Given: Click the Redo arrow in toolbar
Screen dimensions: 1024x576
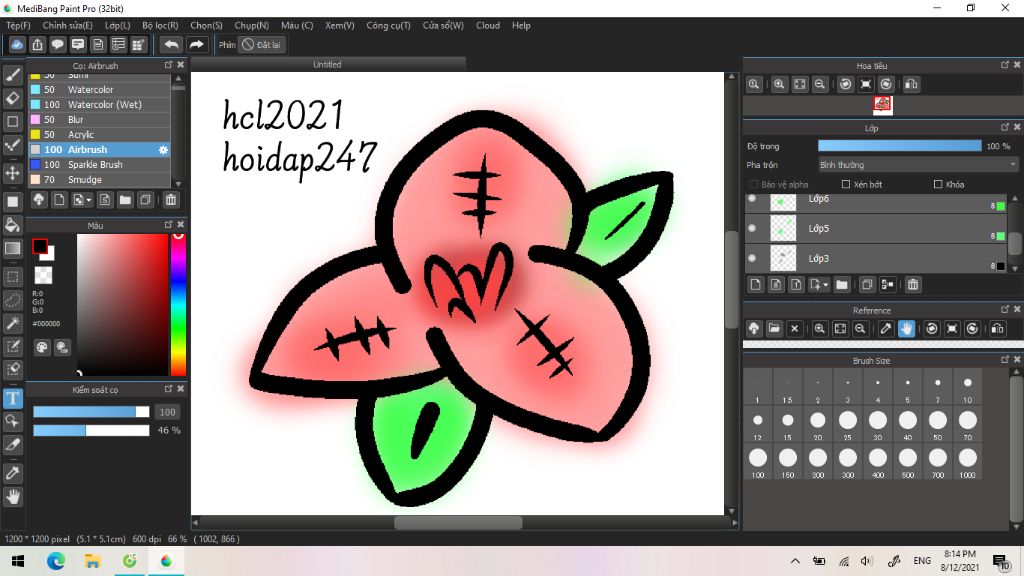Looking at the screenshot, I should coord(196,44).
